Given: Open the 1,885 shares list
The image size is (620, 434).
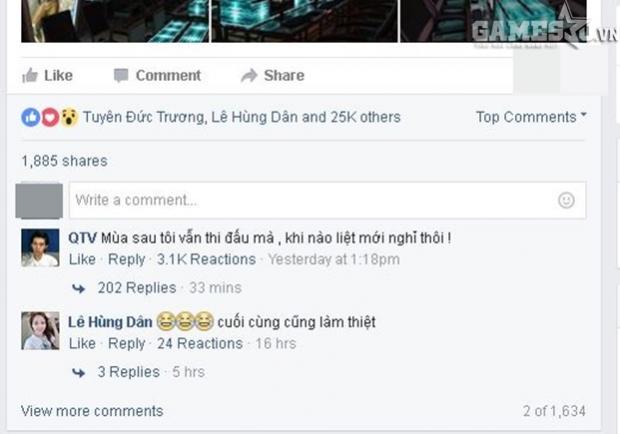Looking at the screenshot, I should pos(64,161).
